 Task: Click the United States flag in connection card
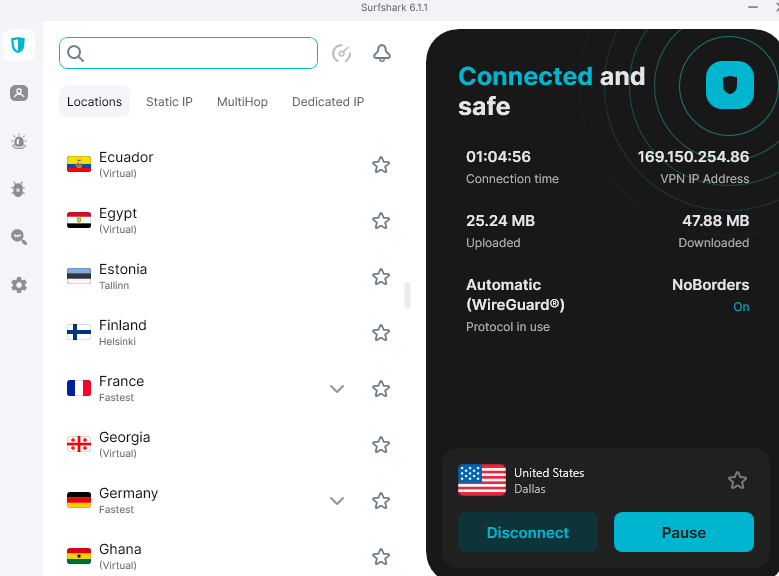point(482,480)
